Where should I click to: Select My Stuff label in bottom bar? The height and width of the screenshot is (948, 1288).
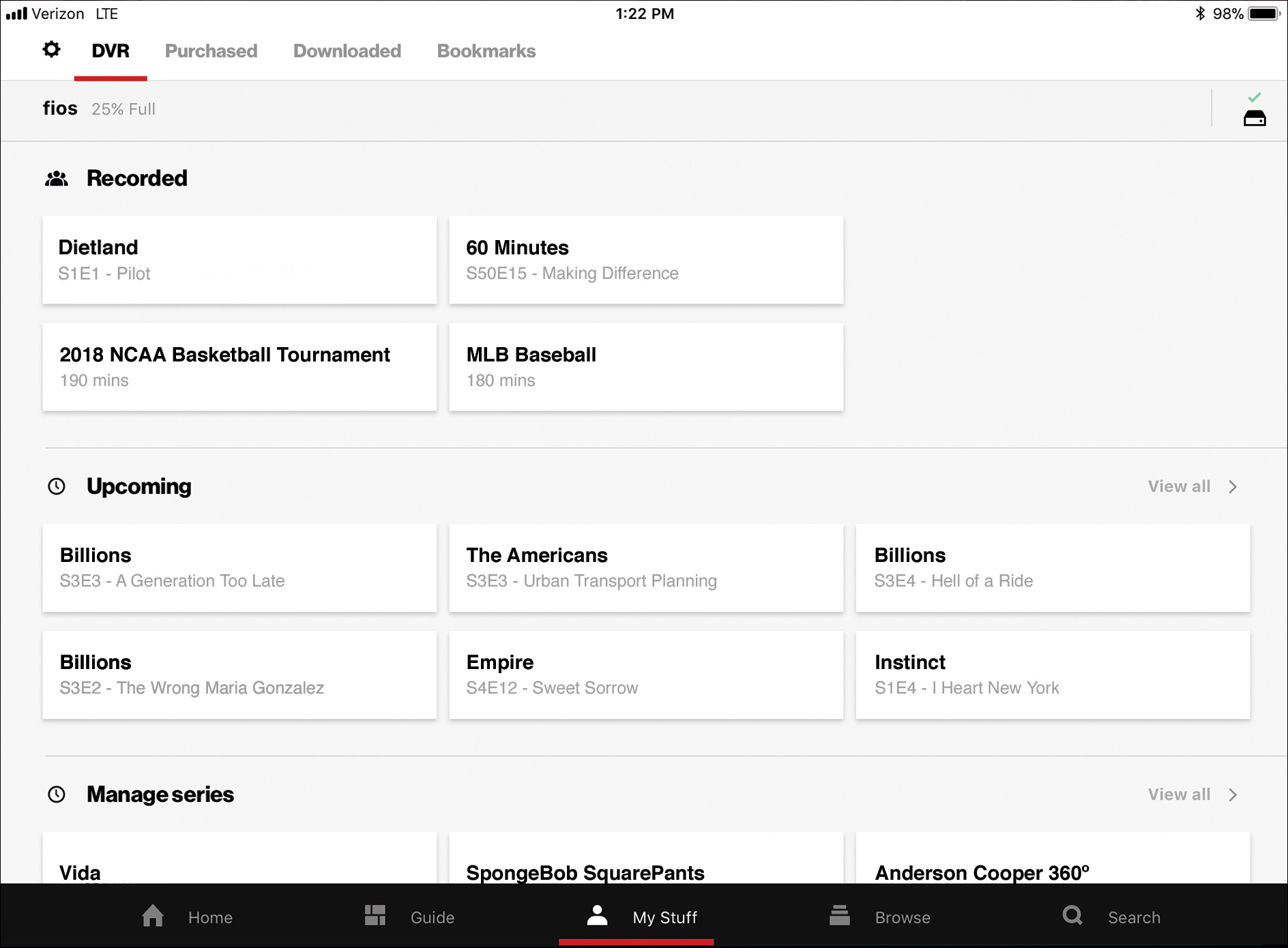click(x=665, y=917)
